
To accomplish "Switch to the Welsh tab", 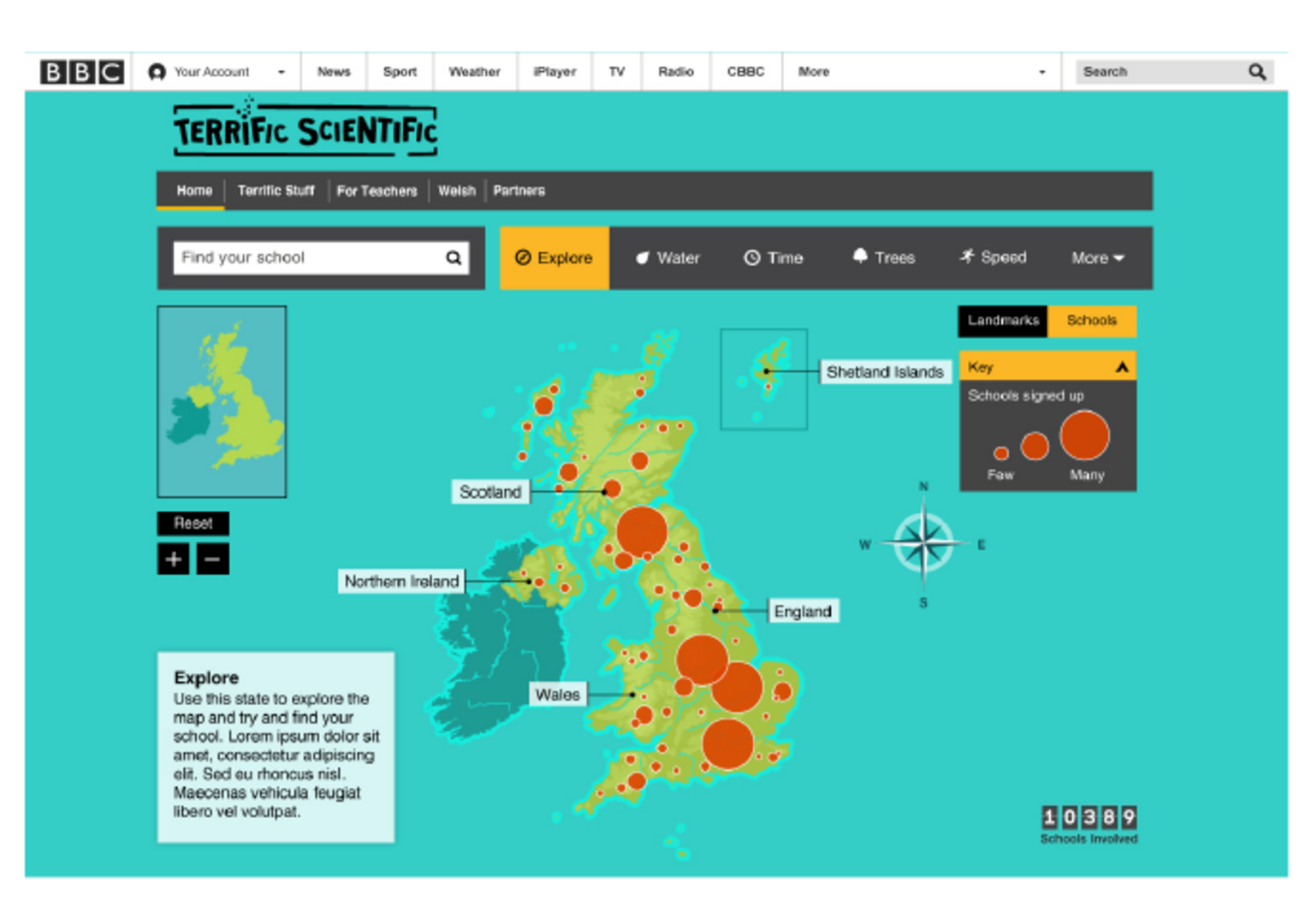I will pos(456,191).
